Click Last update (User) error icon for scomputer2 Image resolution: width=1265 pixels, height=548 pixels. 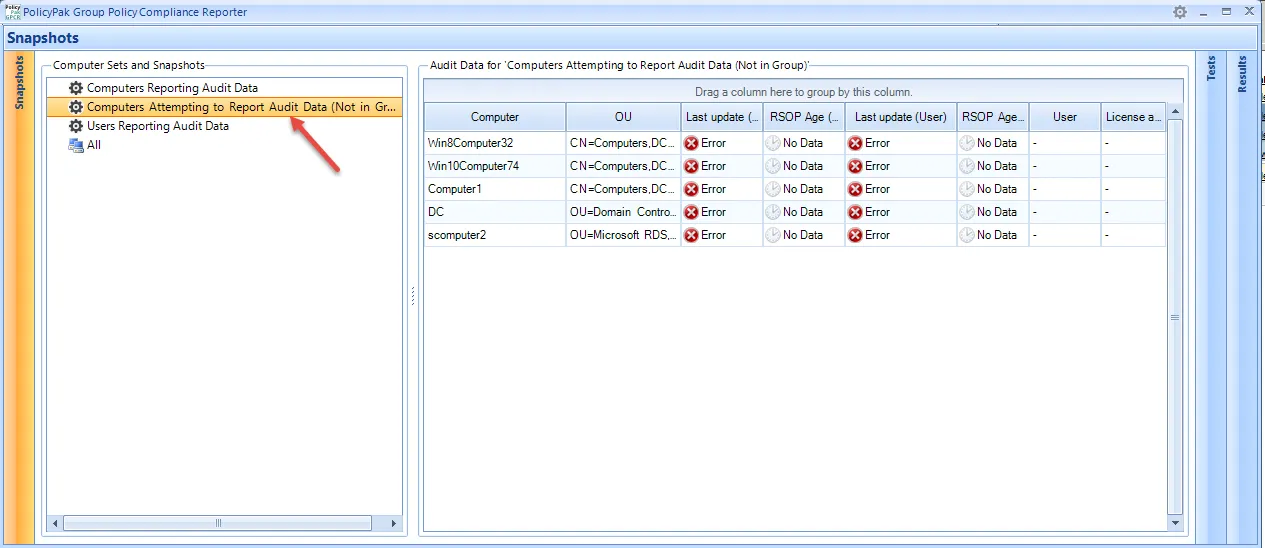(855, 235)
